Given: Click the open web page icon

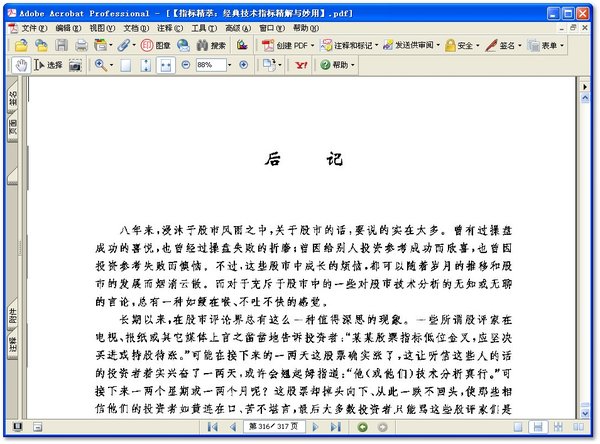Looking at the screenshot, I should (x=41, y=46).
